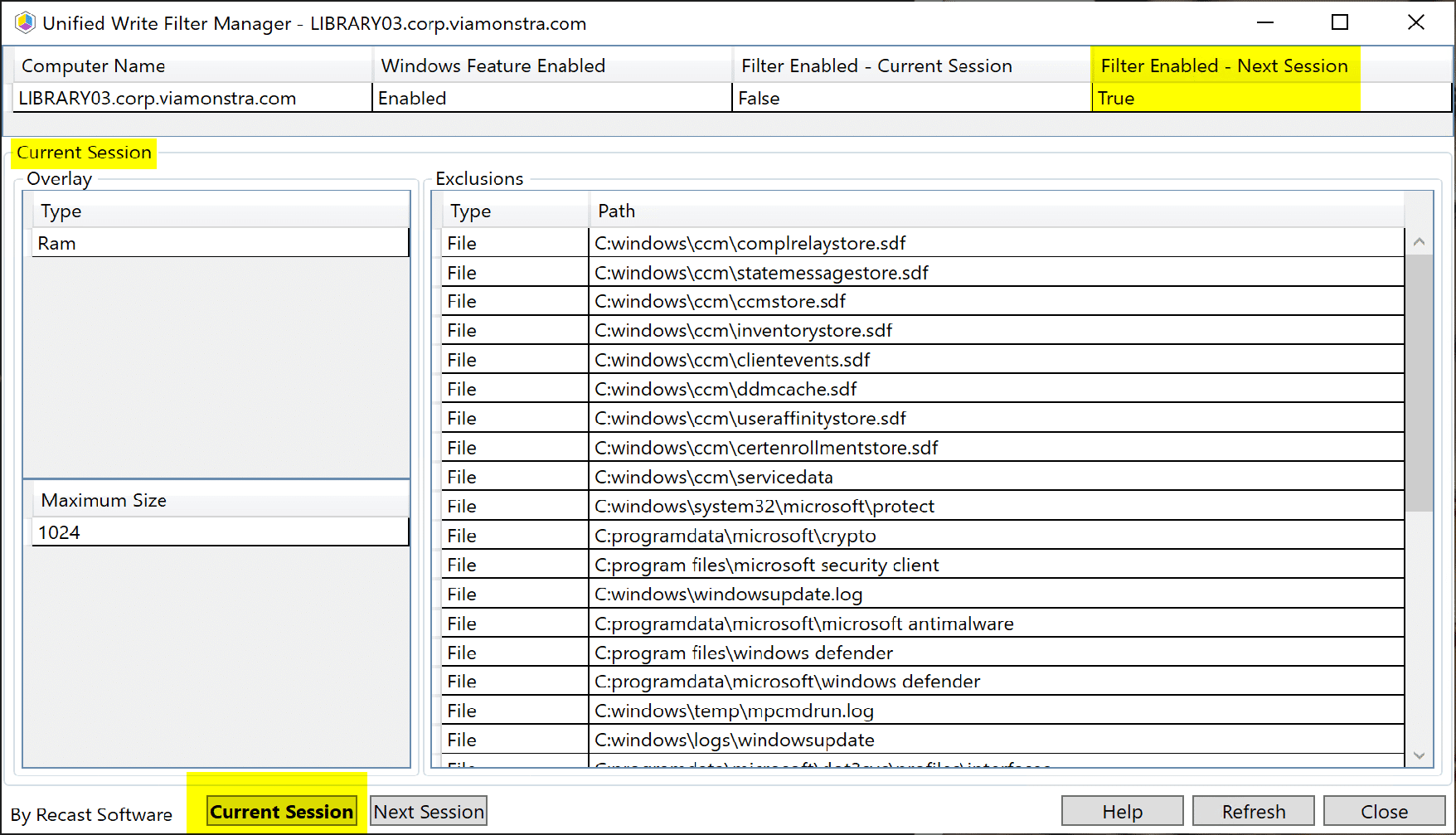This screenshot has width=1456, height=835.
Task: Select the windowsupdate.log exclusion path
Action: [728, 595]
